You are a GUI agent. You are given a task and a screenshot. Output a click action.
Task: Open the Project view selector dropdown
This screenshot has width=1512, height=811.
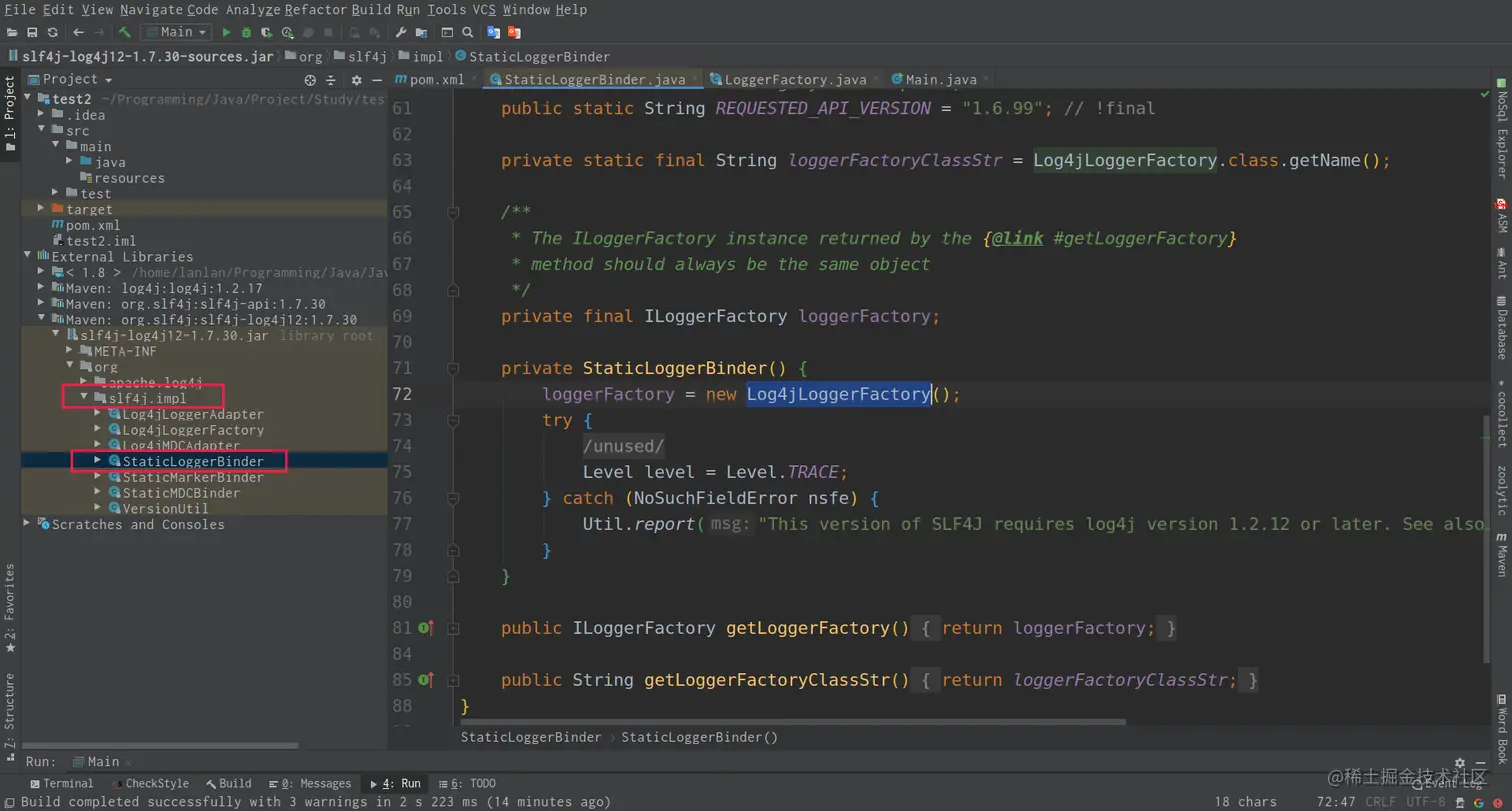click(x=70, y=80)
